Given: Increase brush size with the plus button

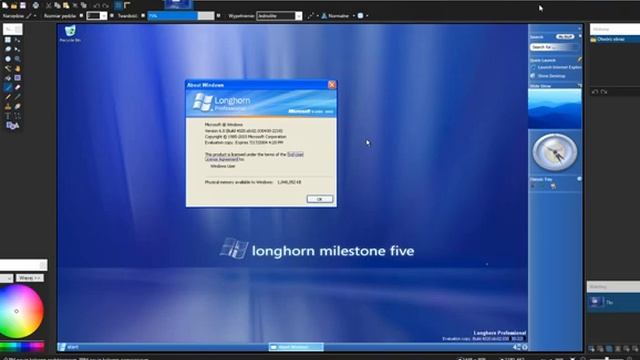Looking at the screenshot, I should [112, 16].
